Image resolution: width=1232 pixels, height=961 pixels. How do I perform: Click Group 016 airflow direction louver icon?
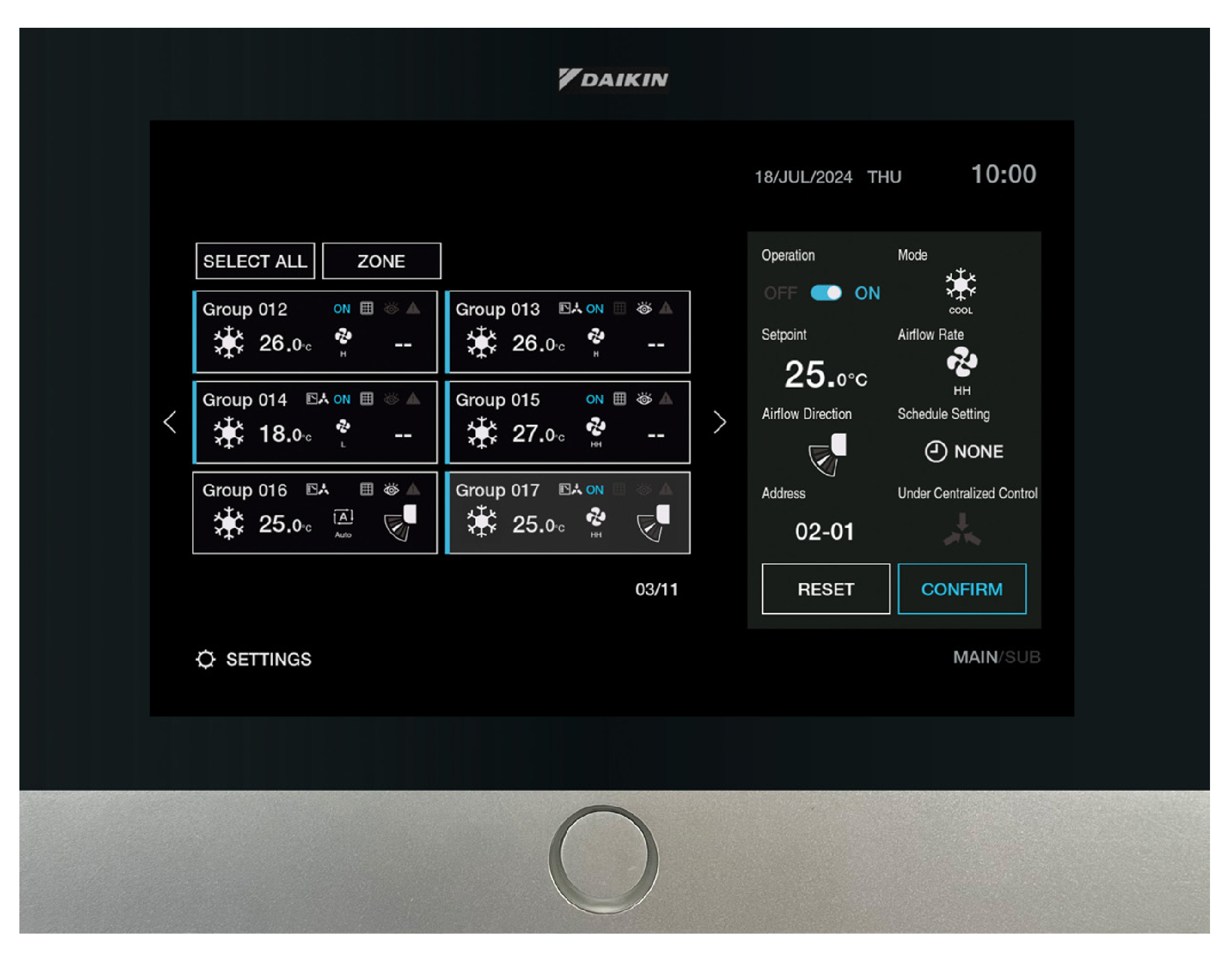[401, 522]
